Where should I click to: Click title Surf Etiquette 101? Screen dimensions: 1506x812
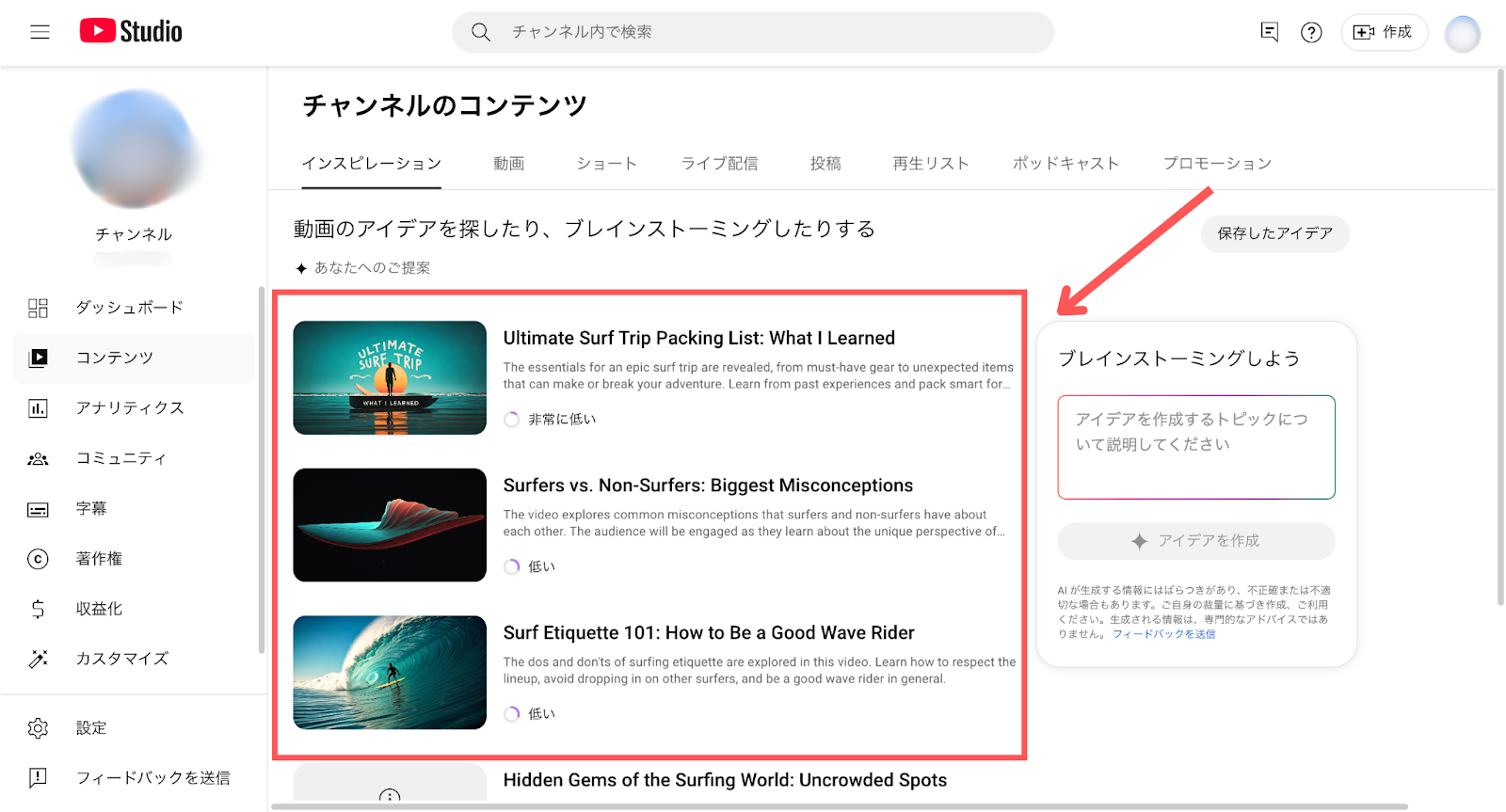pyautogui.click(x=709, y=633)
